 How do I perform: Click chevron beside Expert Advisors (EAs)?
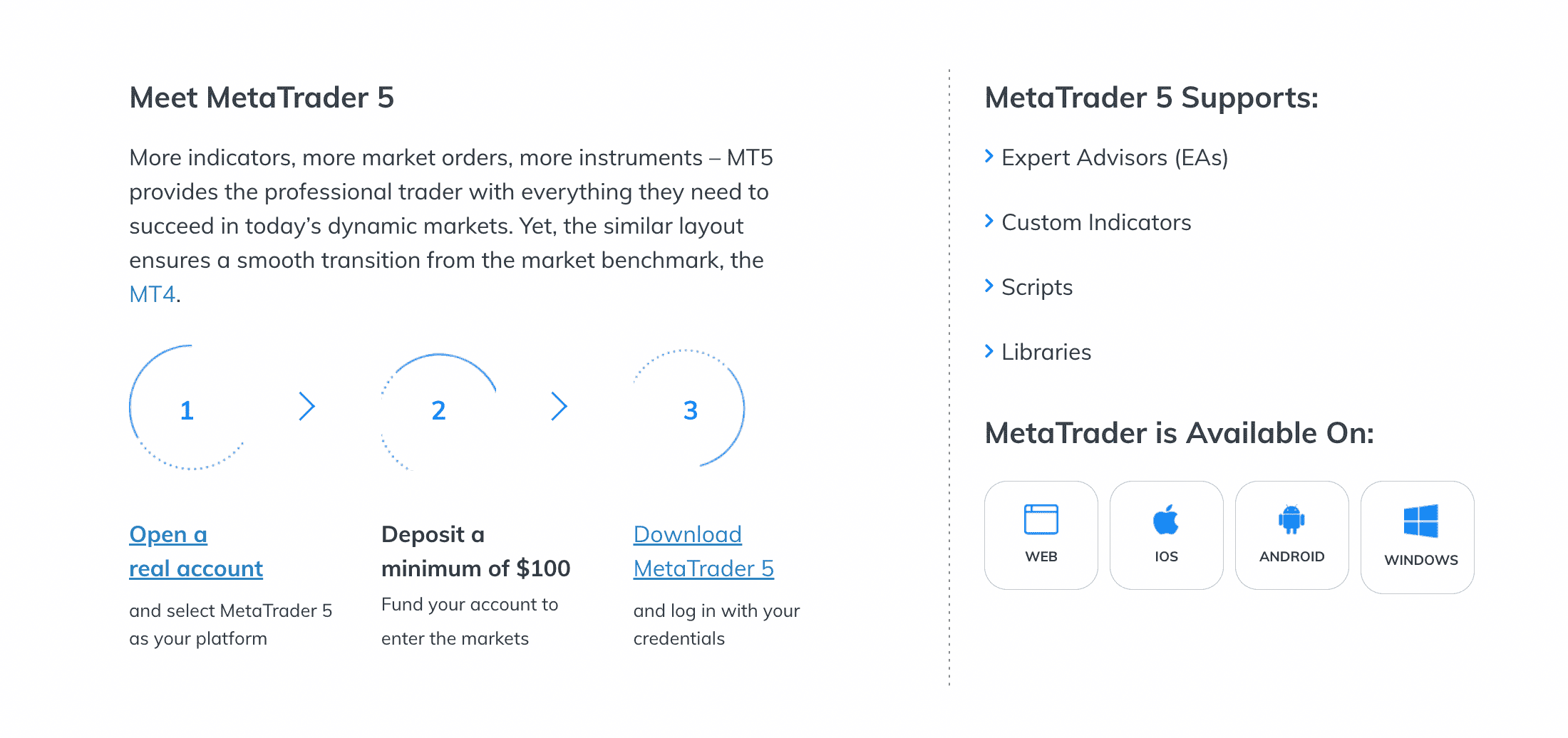click(x=989, y=156)
